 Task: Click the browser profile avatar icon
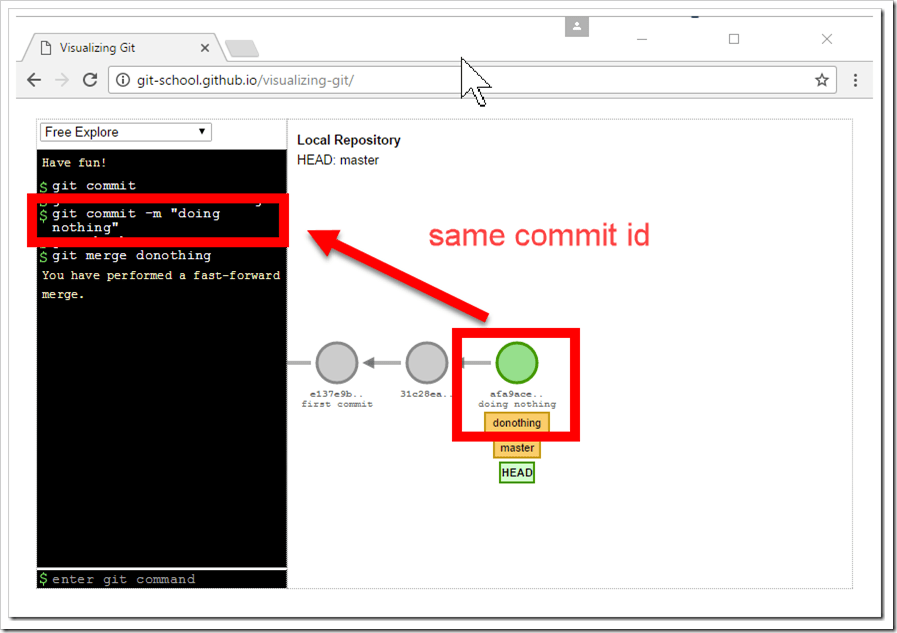click(x=577, y=27)
